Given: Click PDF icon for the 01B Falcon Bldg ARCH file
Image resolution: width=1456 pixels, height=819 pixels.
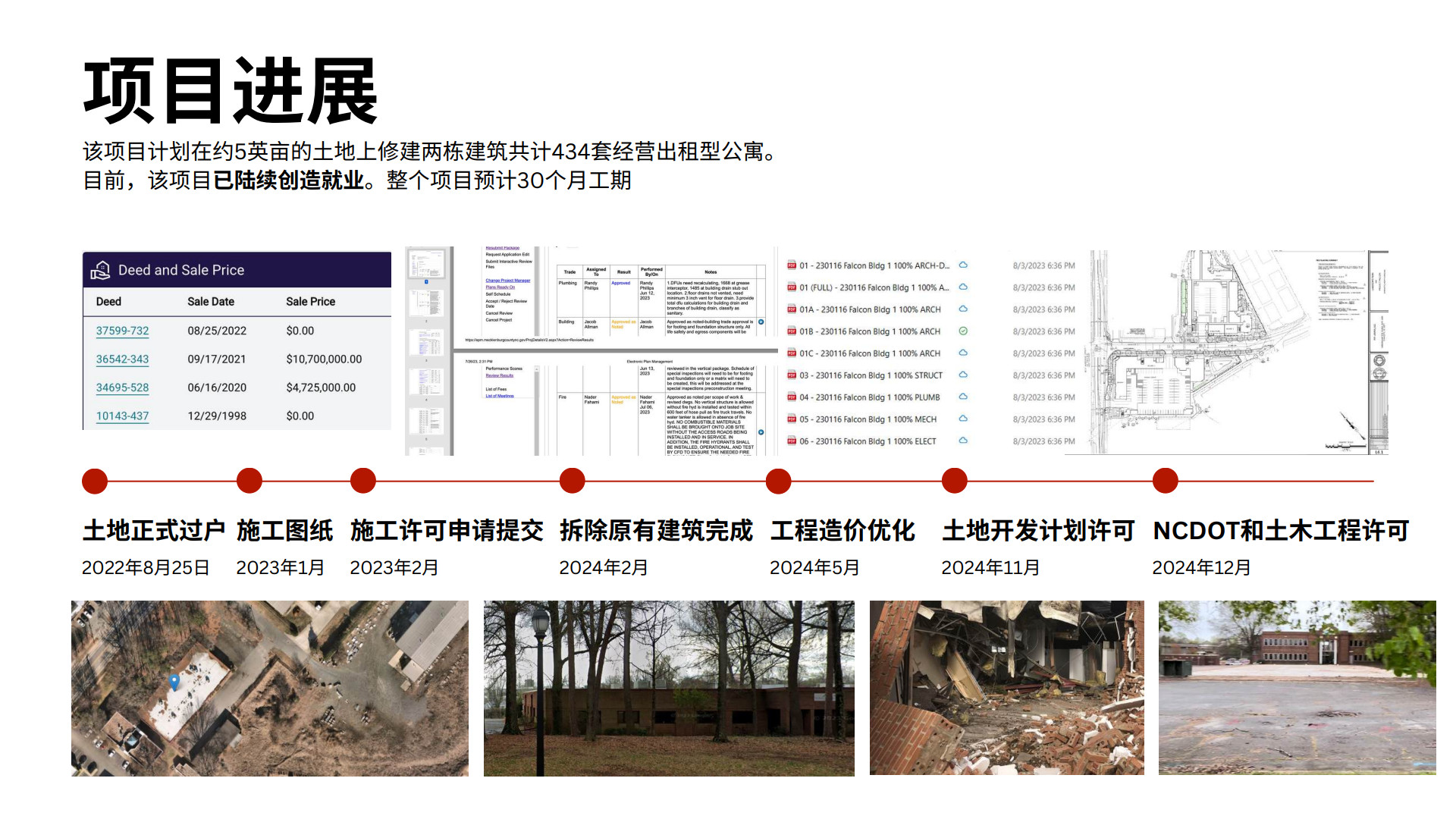Looking at the screenshot, I should pyautogui.click(x=792, y=331).
